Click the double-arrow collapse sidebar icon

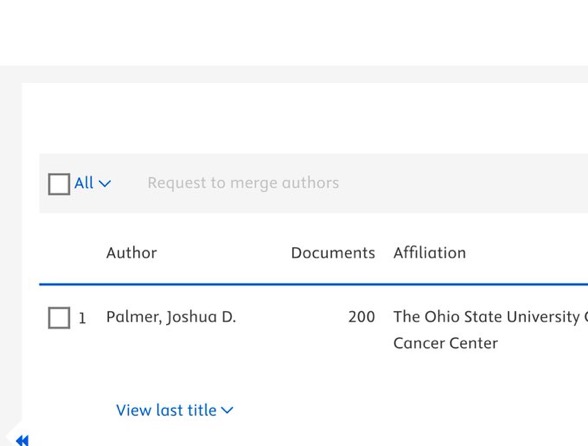click(22, 440)
